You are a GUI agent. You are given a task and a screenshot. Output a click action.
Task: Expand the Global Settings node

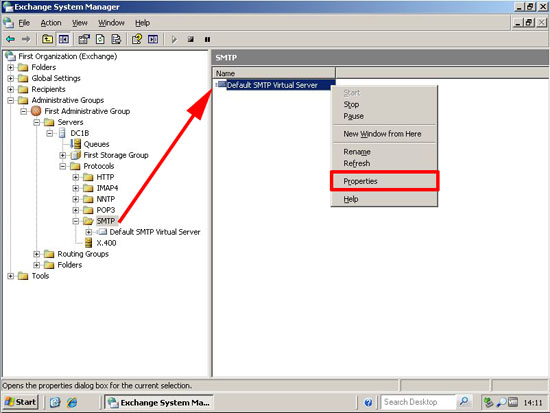pyautogui.click(x=11, y=78)
